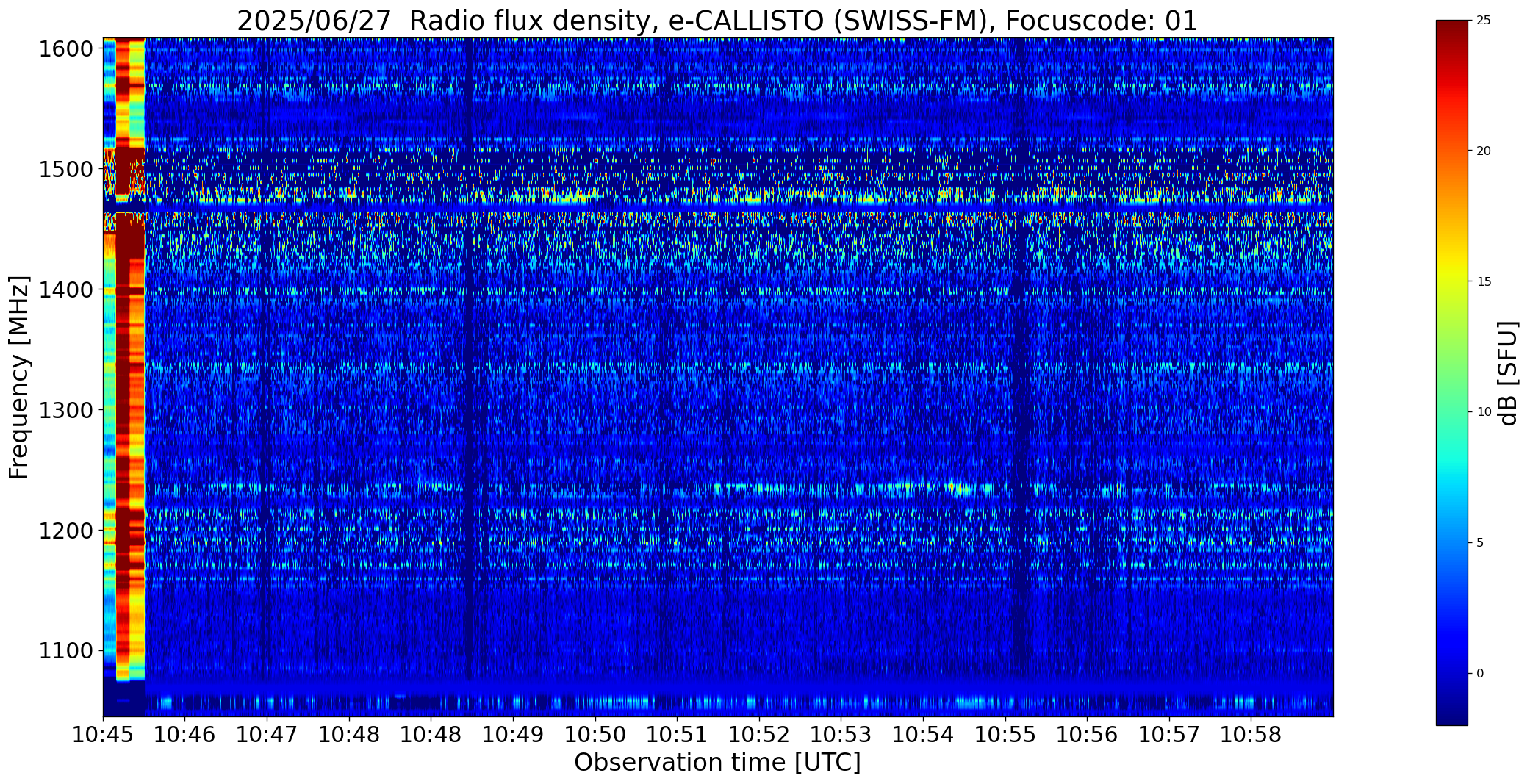1530x784 pixels.
Task: Click the 10:46 time tick label
Action: point(185,735)
